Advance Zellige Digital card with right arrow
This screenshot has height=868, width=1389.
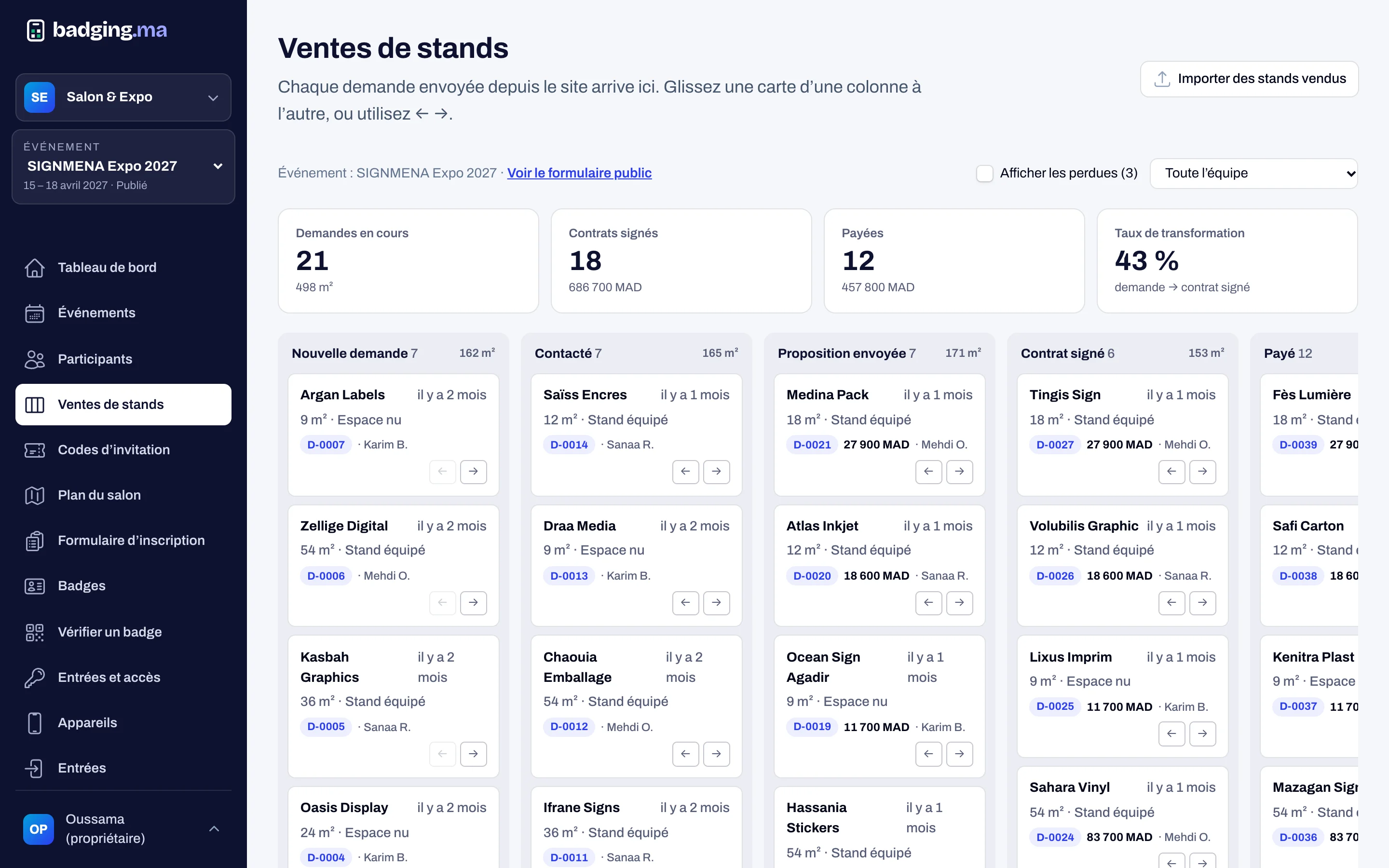tap(473, 602)
